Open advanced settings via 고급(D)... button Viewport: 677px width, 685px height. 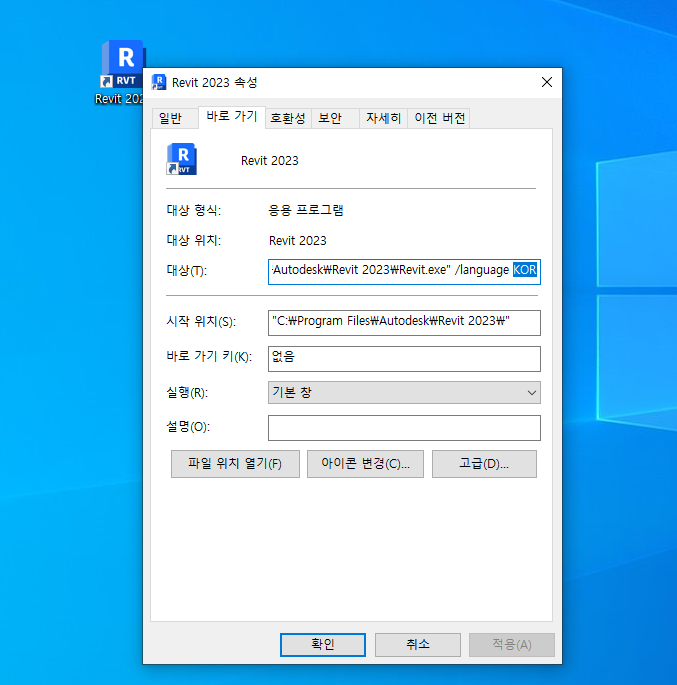484,464
